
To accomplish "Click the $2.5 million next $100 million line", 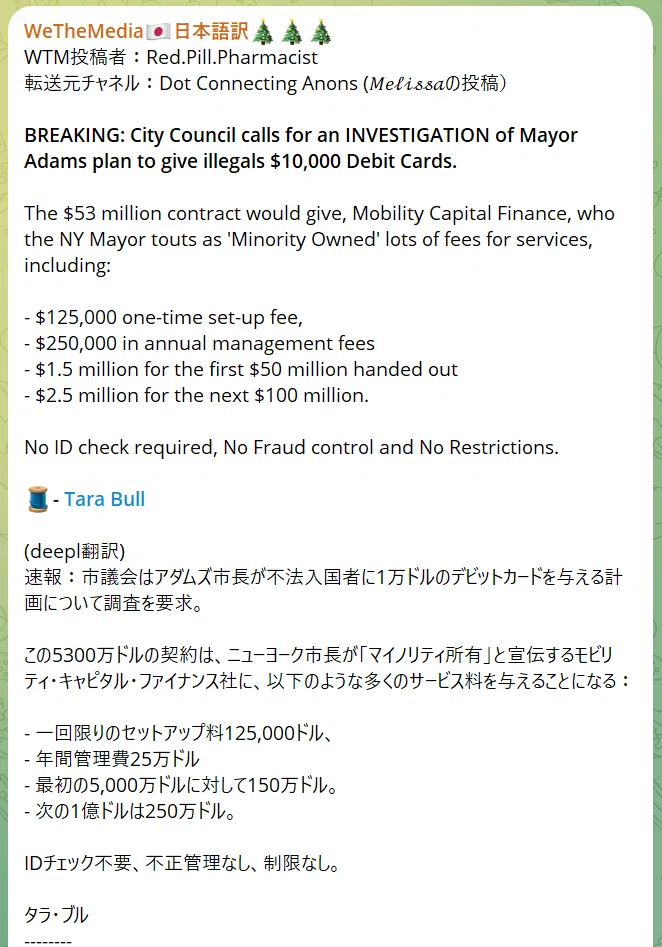I will click(x=196, y=396).
